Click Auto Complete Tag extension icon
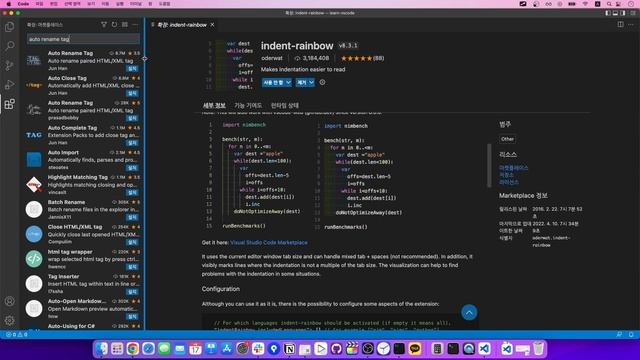Viewport: 640px width, 360px height. tap(34, 135)
